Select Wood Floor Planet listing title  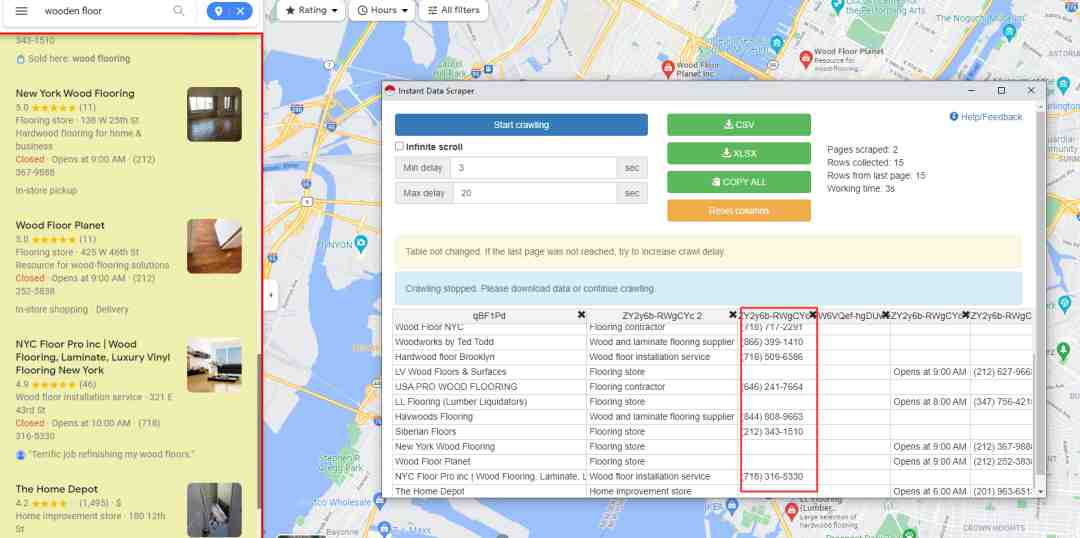[60, 225]
